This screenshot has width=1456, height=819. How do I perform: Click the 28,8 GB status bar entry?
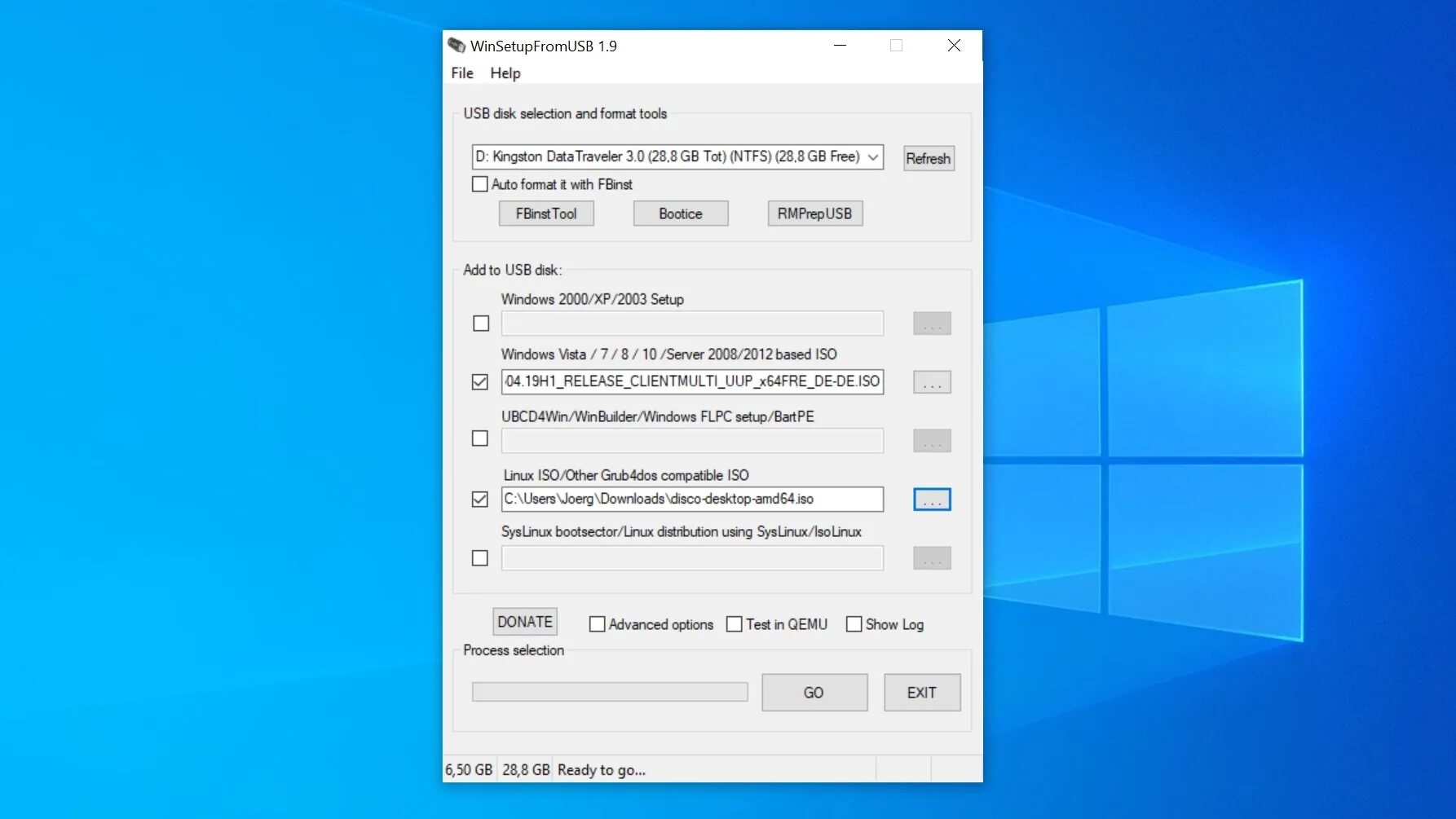(x=526, y=769)
